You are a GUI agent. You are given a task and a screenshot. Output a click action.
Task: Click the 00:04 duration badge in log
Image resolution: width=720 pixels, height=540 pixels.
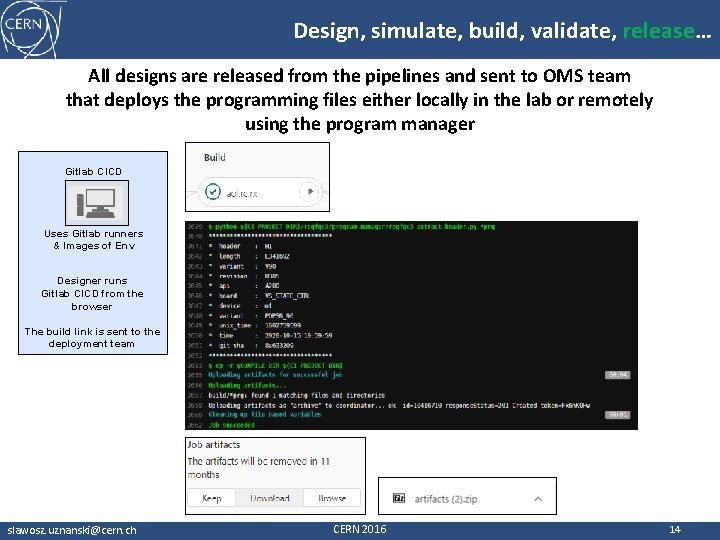618,375
